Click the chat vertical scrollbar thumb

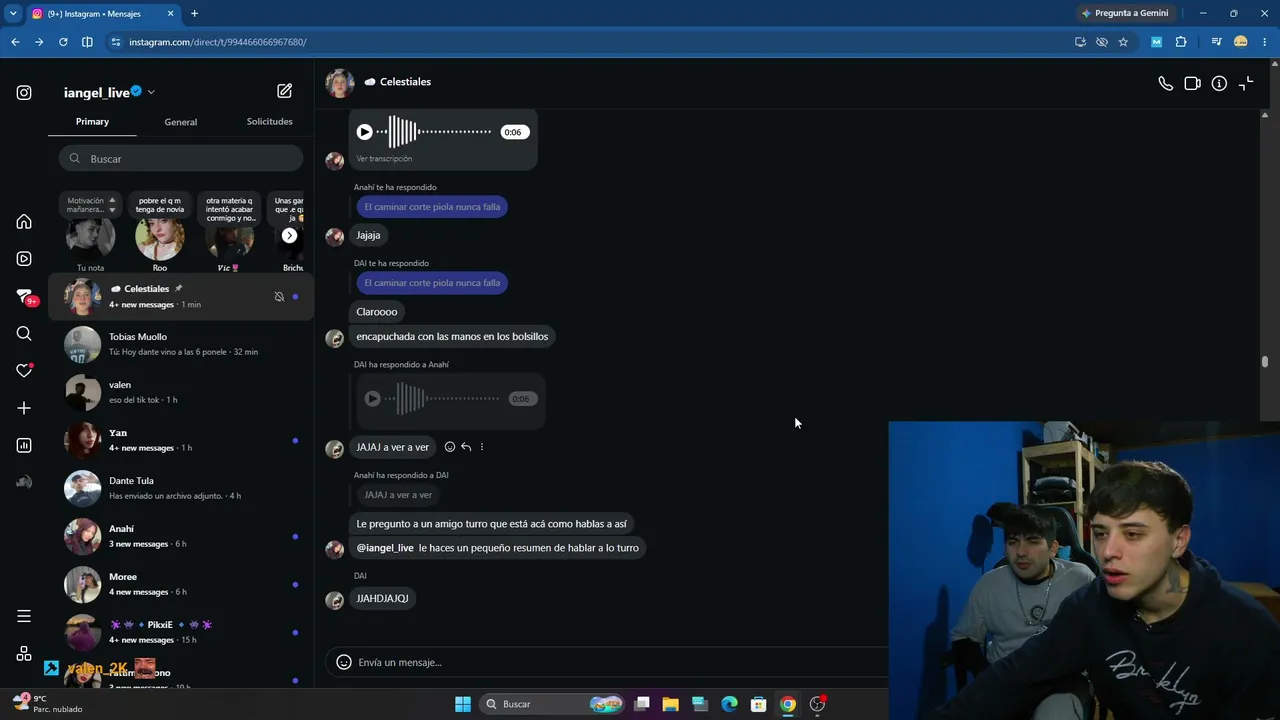click(1265, 362)
